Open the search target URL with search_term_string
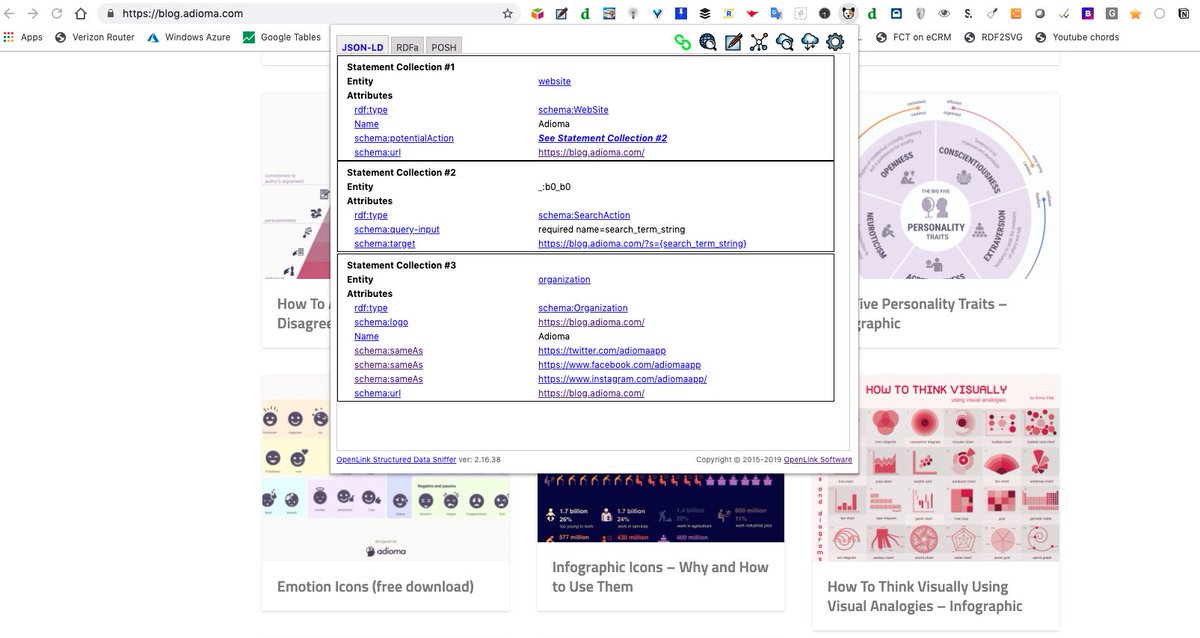 [642, 243]
